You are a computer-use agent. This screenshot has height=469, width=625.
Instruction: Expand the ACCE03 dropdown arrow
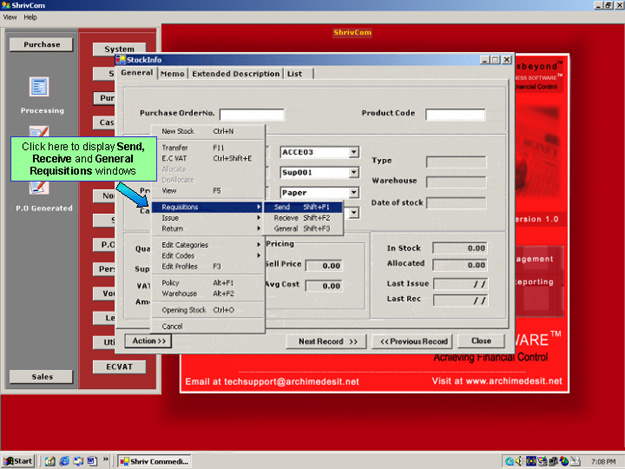[354, 152]
